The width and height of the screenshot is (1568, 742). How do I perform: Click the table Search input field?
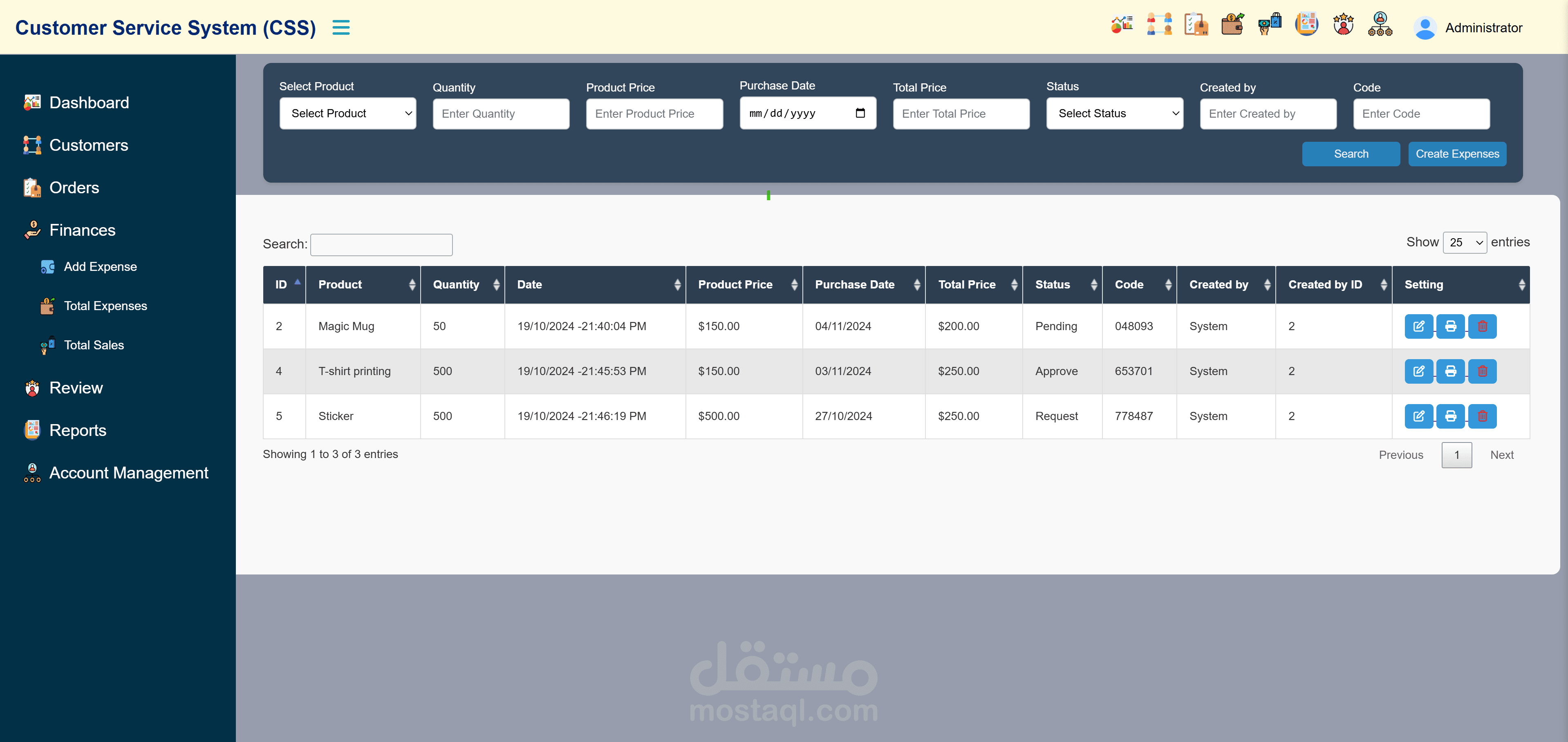coord(381,244)
